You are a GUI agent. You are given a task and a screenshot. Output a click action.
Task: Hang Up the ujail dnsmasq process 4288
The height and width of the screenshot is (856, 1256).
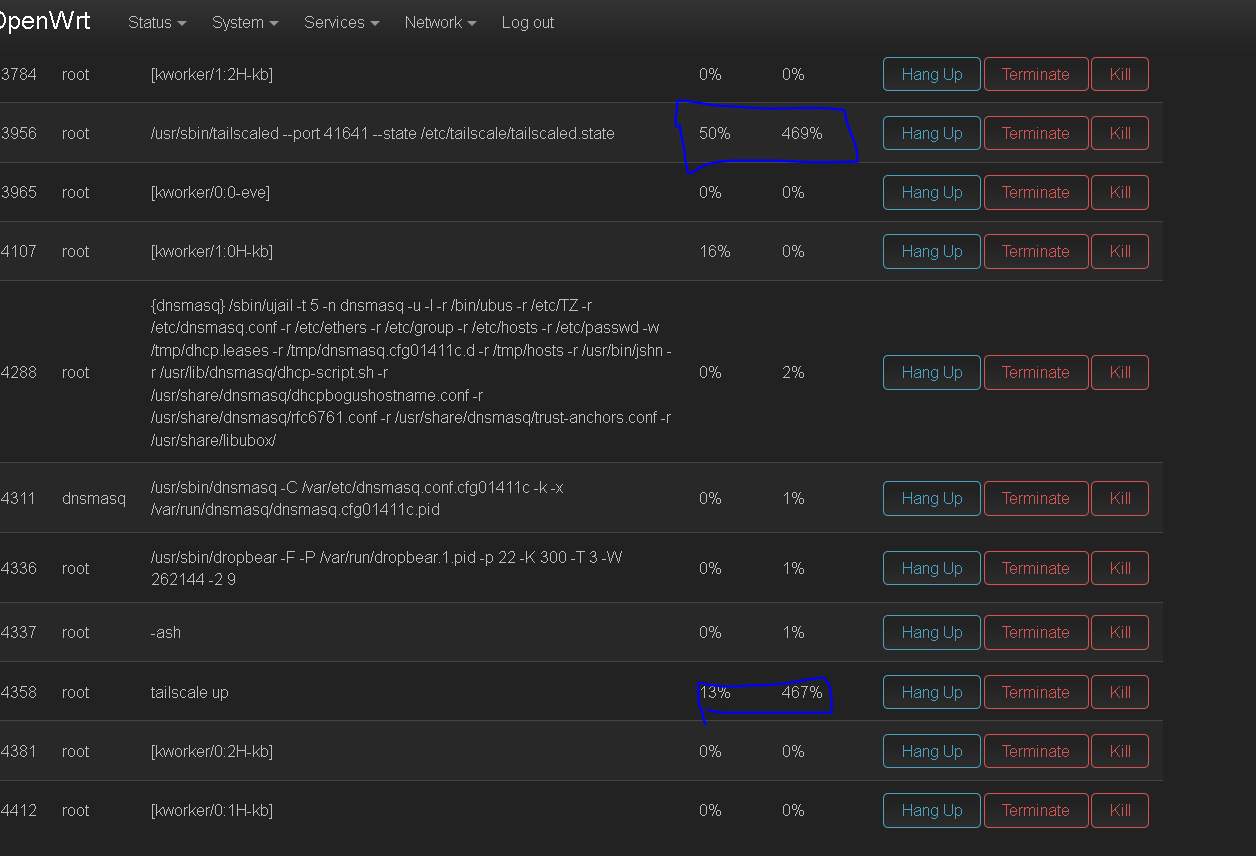tap(932, 372)
